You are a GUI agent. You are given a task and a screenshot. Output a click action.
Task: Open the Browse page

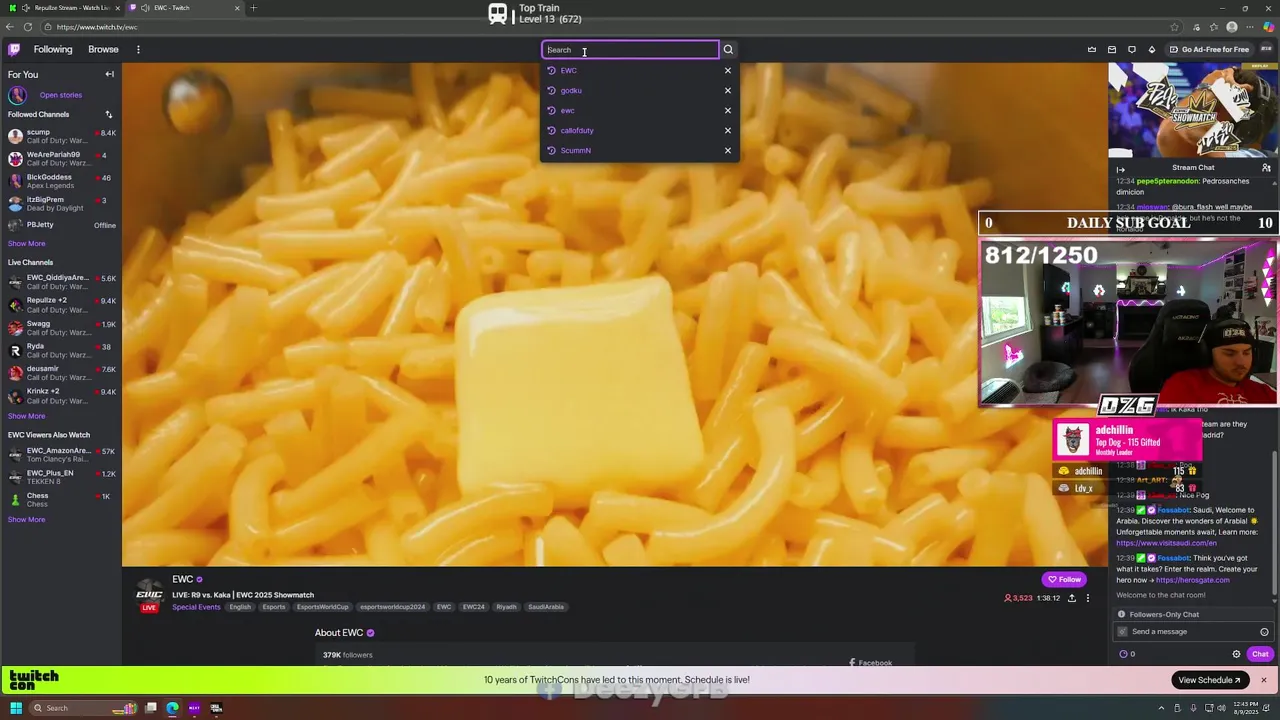[x=103, y=49]
